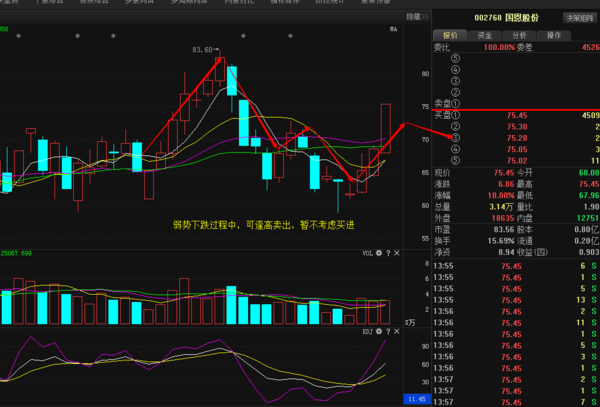
Task: Click 收益(四) value 0.903
Action: click(x=589, y=252)
